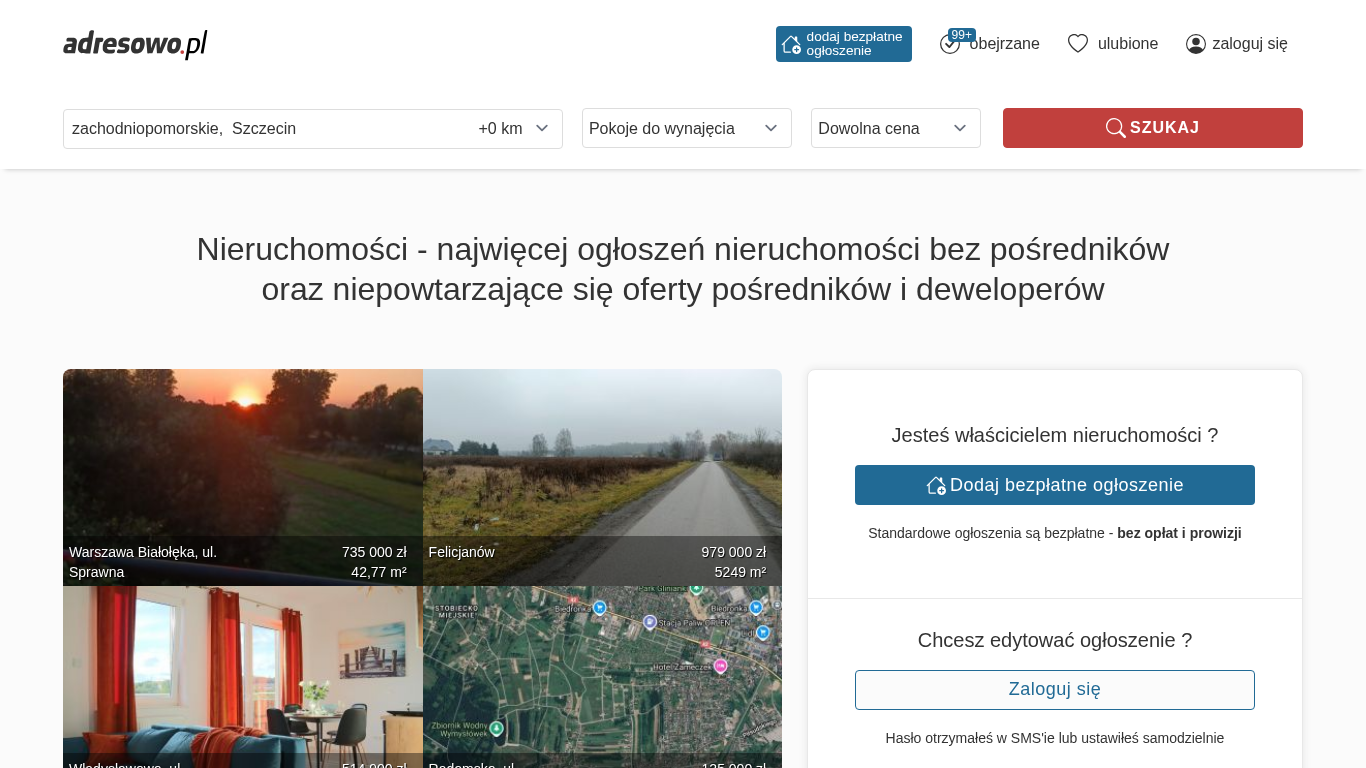Click the house icon in header add-listing button
The width and height of the screenshot is (1366, 768).
pos(791,44)
